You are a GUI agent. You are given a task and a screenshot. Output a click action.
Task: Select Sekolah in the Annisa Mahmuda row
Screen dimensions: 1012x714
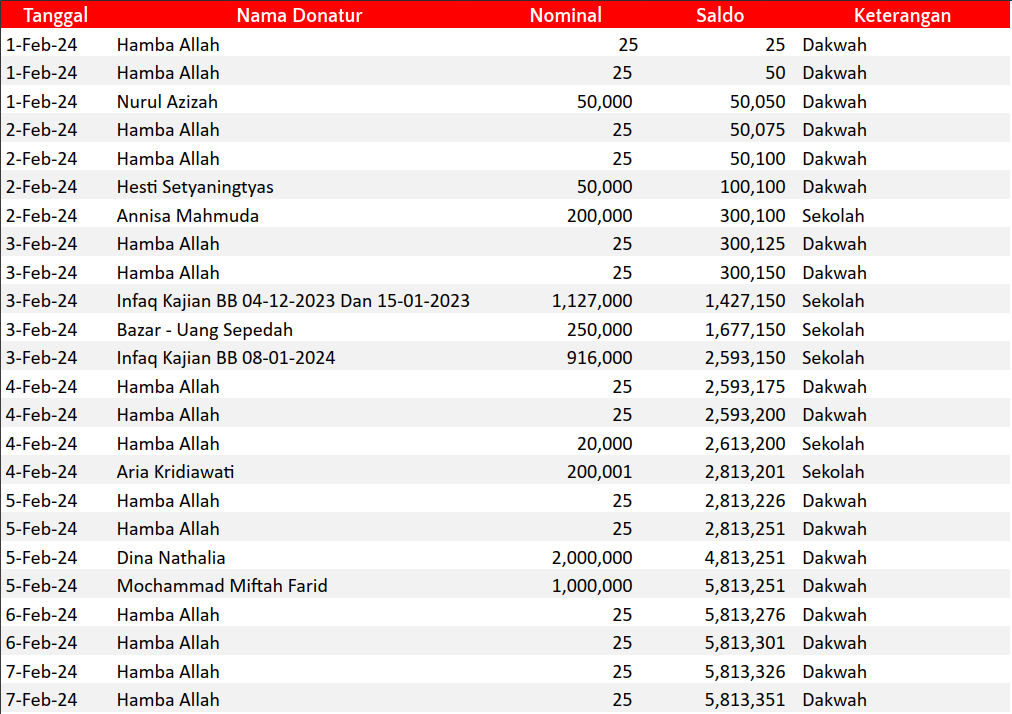tap(833, 216)
